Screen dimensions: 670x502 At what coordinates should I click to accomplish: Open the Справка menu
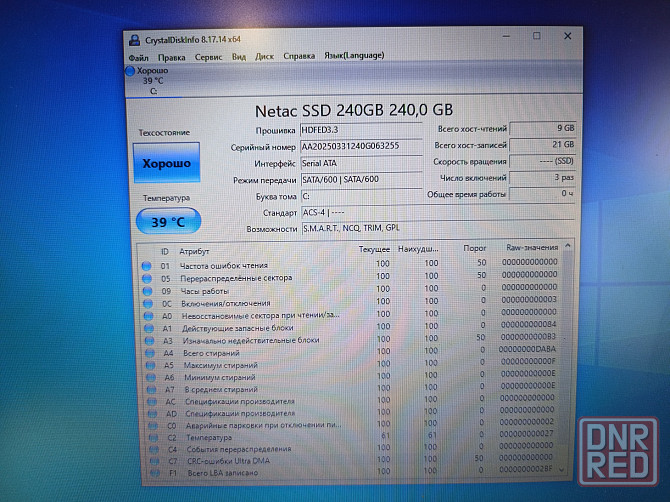[299, 56]
